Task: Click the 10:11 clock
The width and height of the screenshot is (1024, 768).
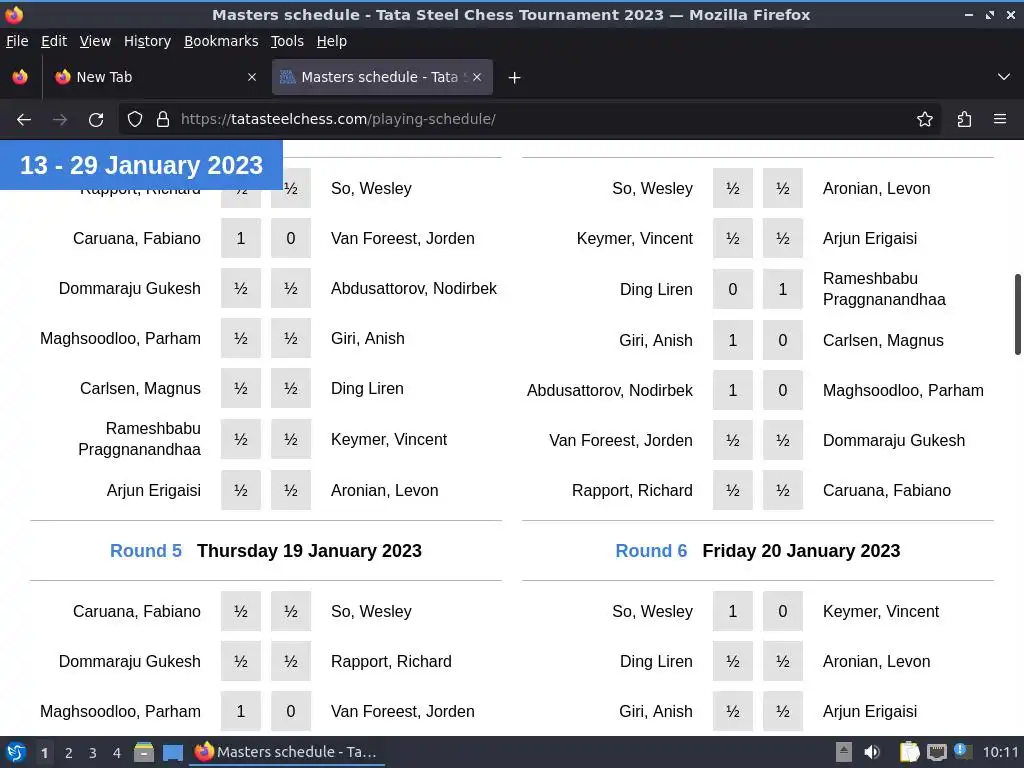Action: [x=1000, y=752]
